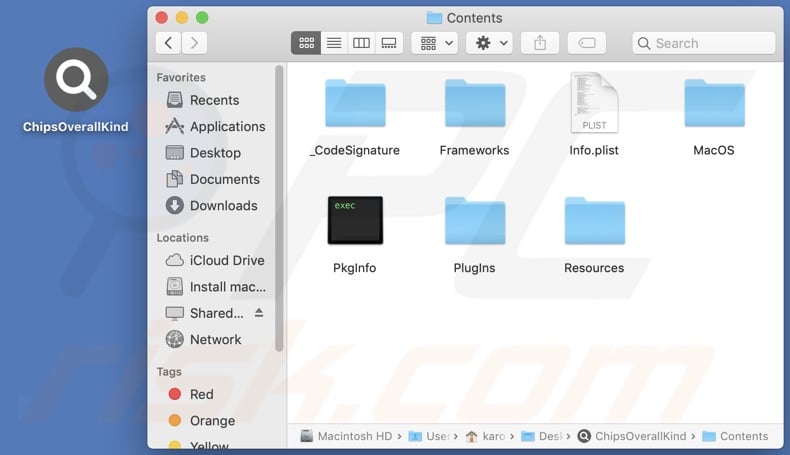Screen dimensions: 790x455
Task: Select the Shared... location
Action: [x=205, y=313]
